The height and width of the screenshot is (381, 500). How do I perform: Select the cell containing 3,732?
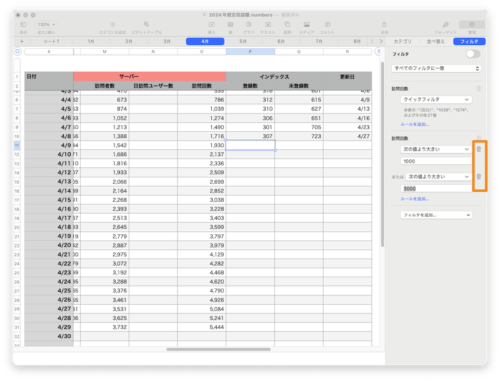coord(105,327)
